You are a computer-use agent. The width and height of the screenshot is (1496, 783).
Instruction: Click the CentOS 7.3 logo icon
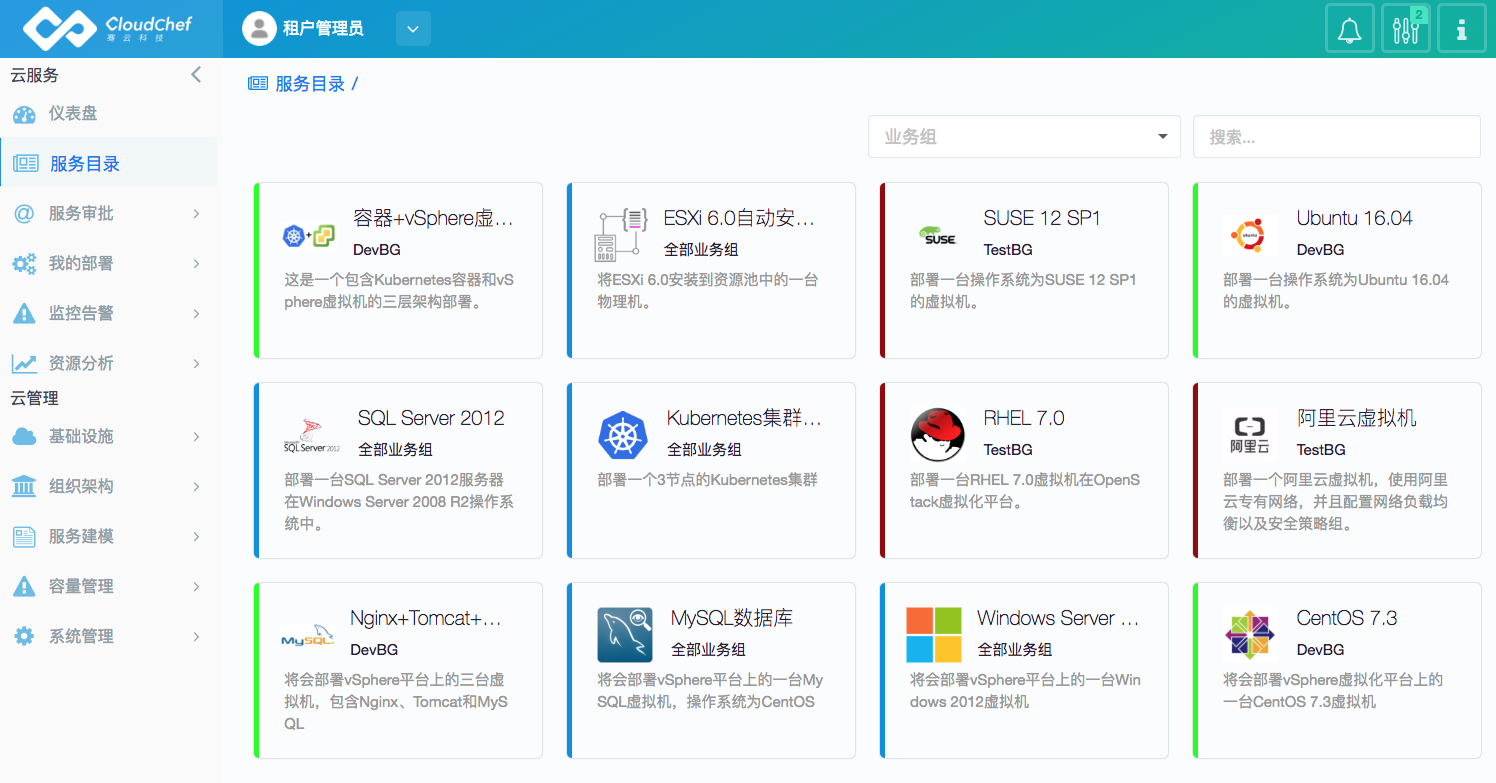point(1249,635)
